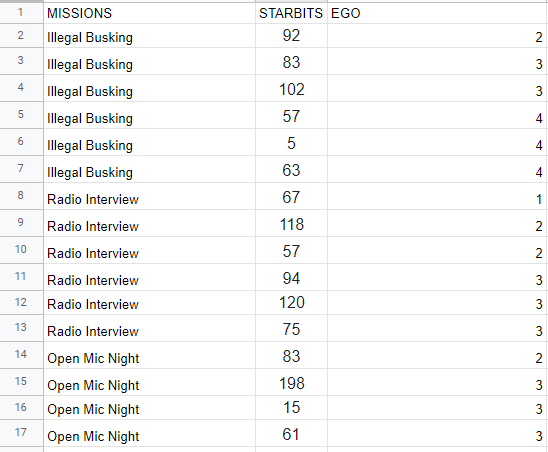Image resolution: width=548 pixels, height=452 pixels.
Task: Click the starbits cell with value 5
Action: point(291,142)
